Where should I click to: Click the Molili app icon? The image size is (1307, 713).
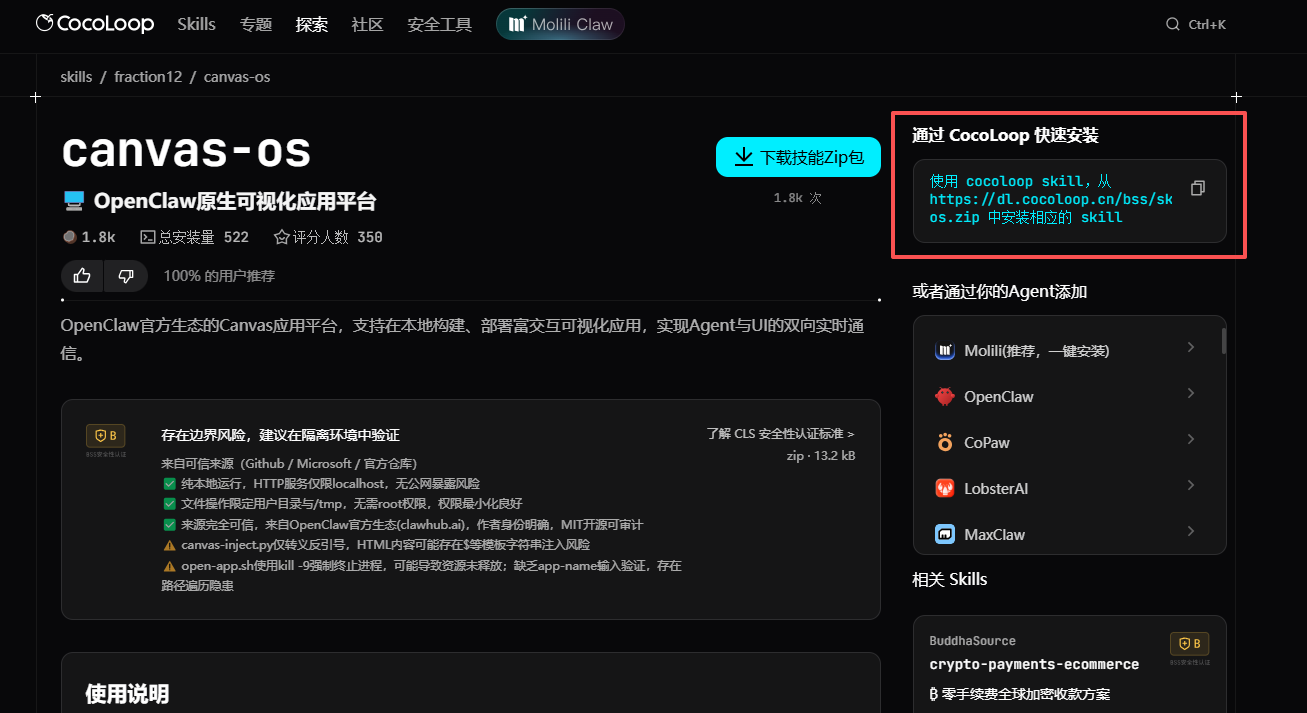(945, 350)
